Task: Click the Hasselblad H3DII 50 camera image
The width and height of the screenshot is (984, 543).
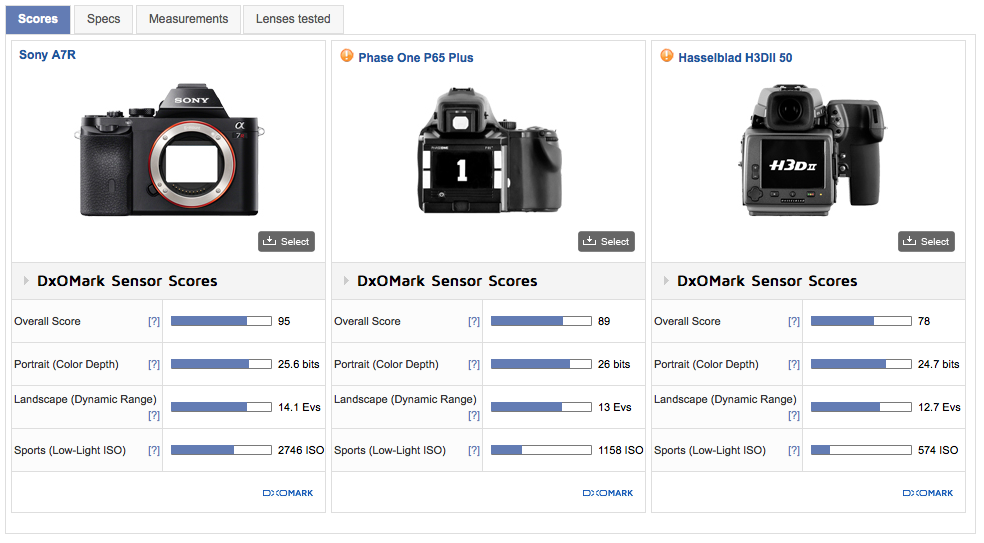Action: pos(811,151)
